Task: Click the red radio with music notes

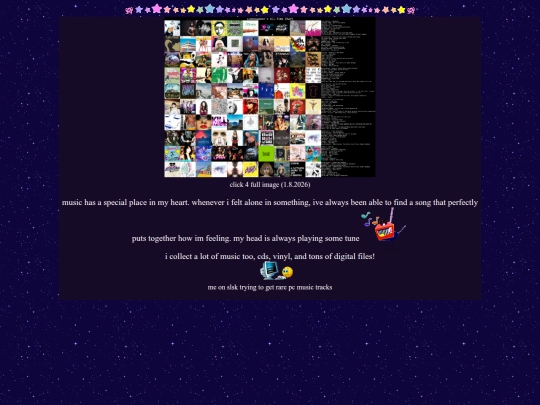Action: tap(383, 225)
